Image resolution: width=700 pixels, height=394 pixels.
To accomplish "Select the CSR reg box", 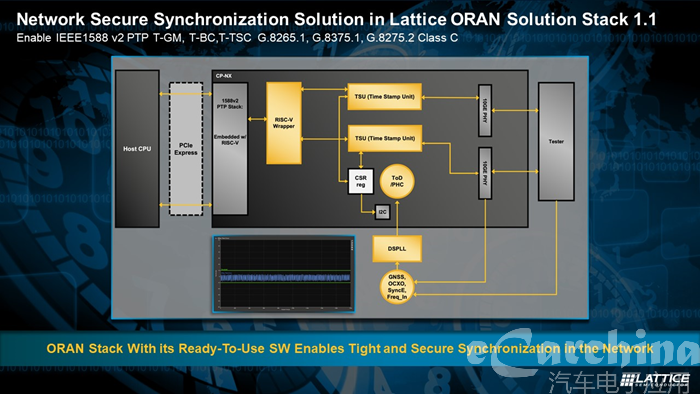I will (361, 181).
